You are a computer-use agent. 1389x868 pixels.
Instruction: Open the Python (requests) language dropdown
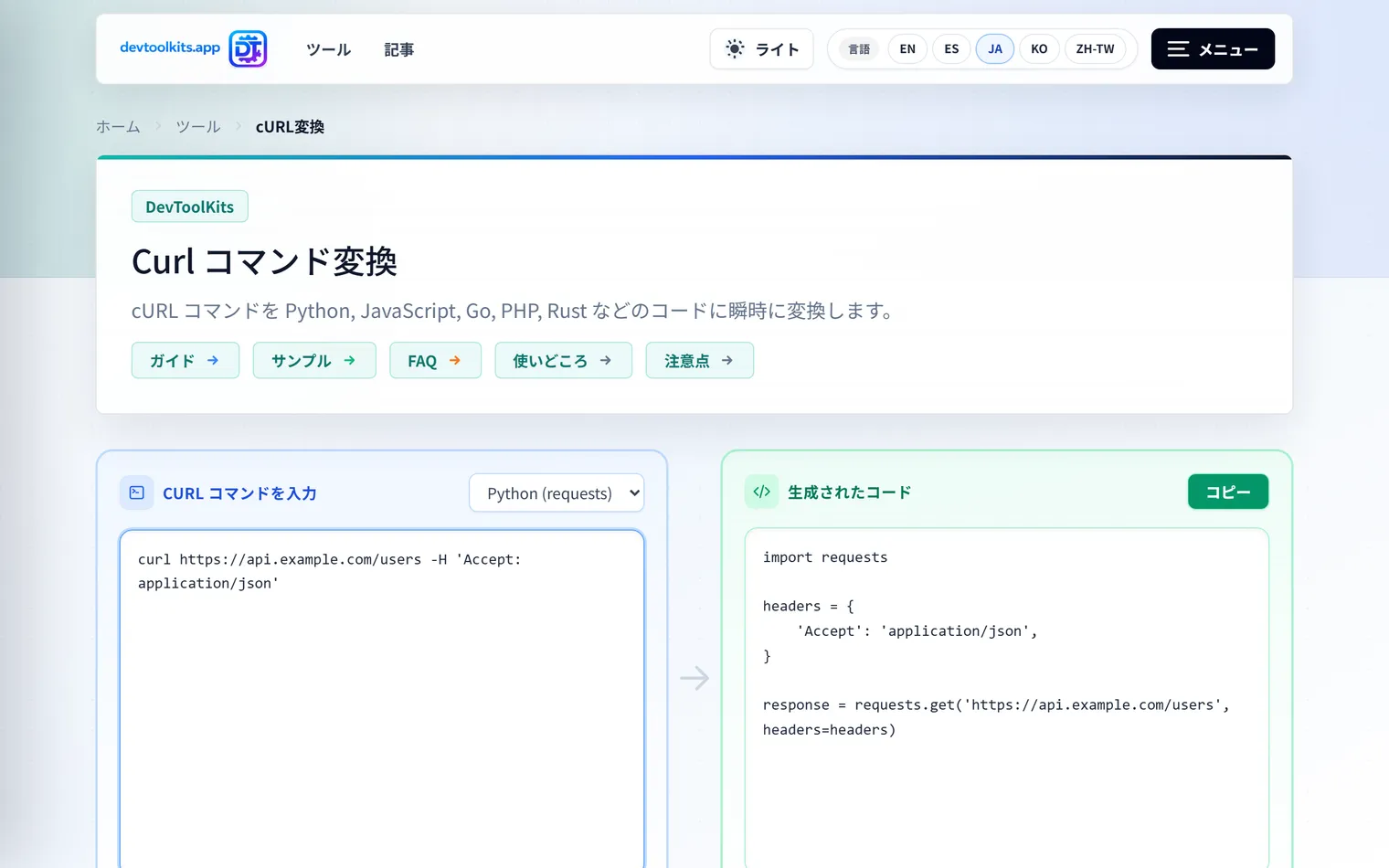tap(557, 493)
